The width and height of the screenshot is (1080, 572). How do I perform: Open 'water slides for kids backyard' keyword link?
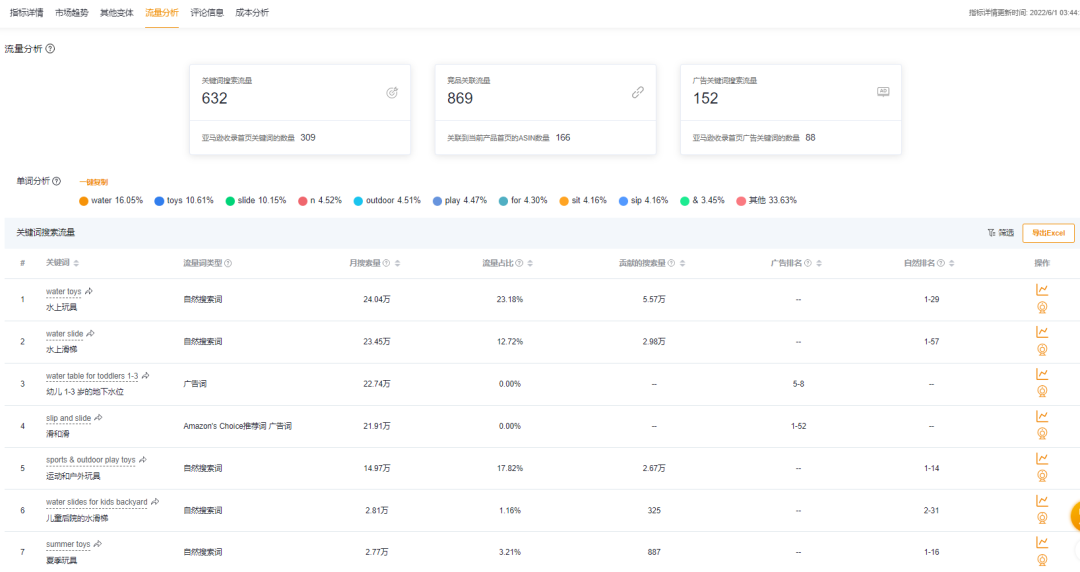[x=96, y=502]
